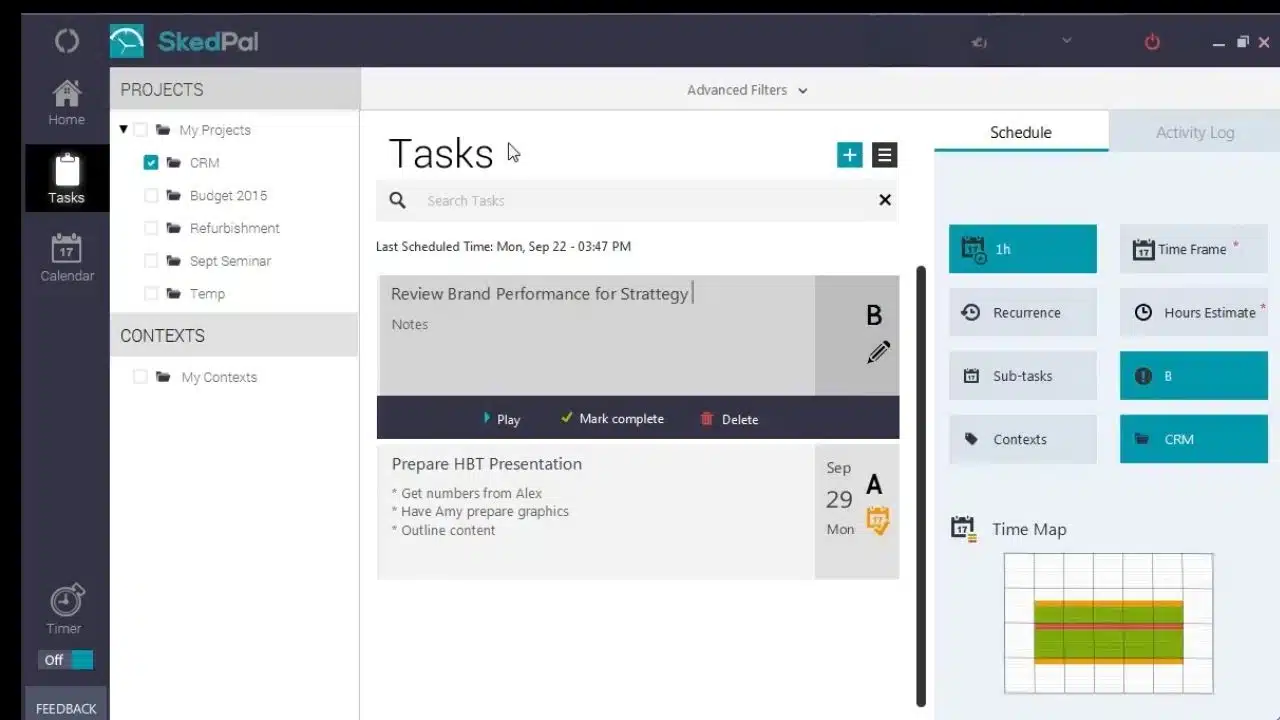1280x720 pixels.
Task: Click the red Delete trash icon
Action: coord(707,419)
